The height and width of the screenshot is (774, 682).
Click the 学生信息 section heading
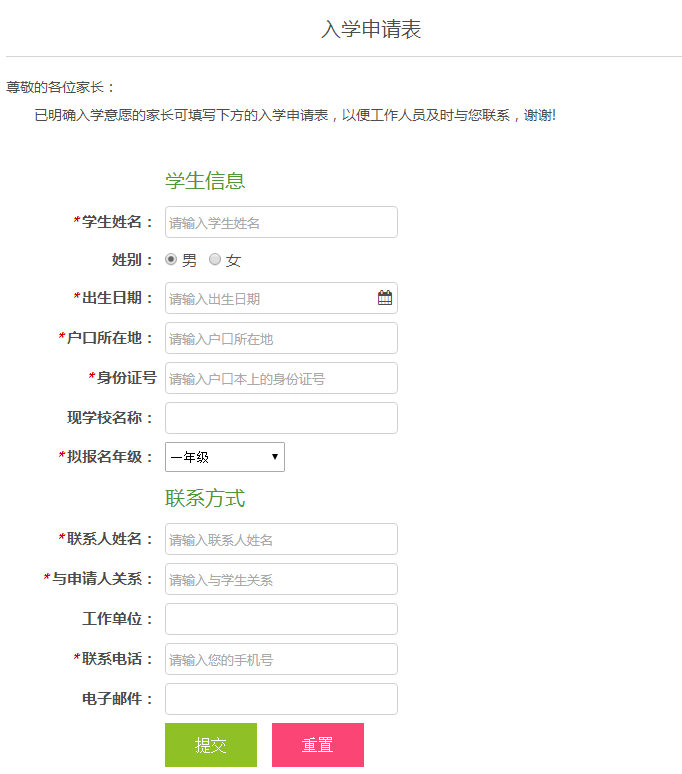tap(205, 181)
